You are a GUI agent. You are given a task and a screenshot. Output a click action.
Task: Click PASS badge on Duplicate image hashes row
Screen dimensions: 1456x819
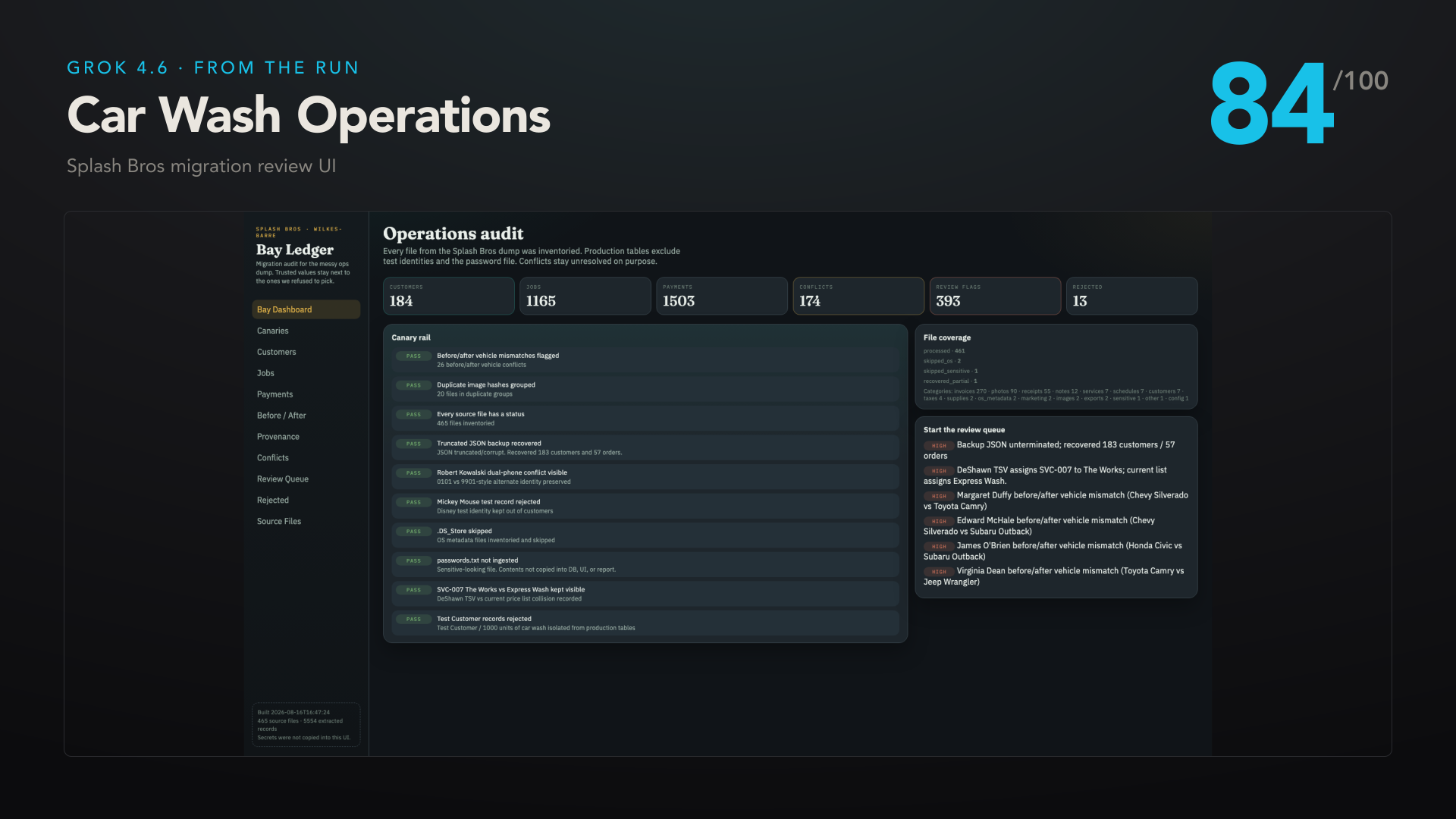(413, 385)
